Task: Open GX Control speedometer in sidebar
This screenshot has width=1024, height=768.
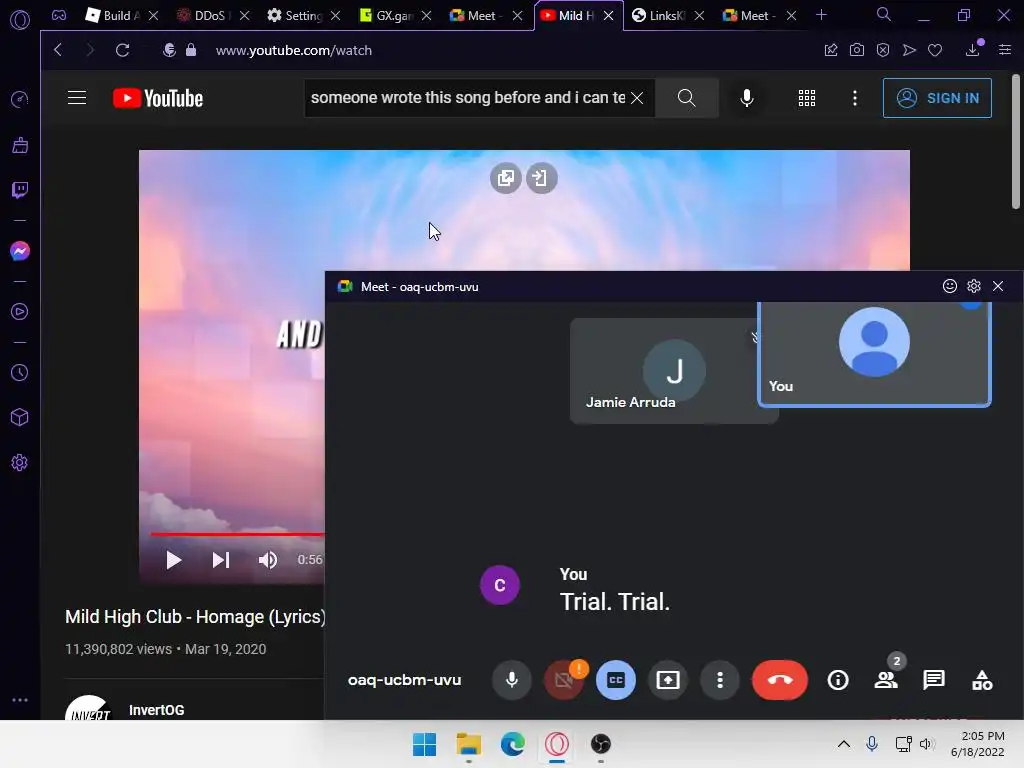Action: (20, 99)
